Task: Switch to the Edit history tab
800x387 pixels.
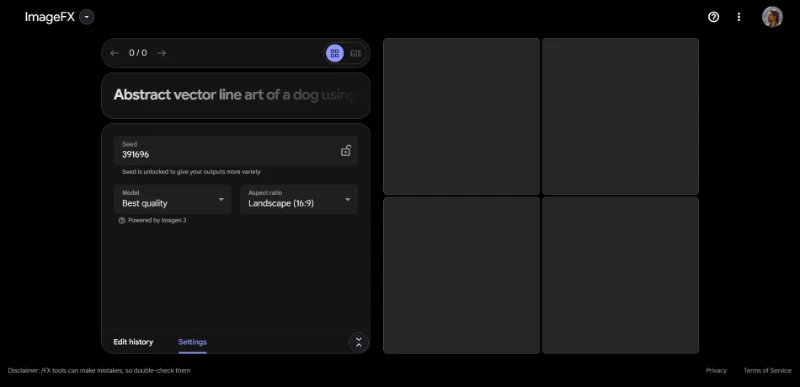Action: coord(133,342)
